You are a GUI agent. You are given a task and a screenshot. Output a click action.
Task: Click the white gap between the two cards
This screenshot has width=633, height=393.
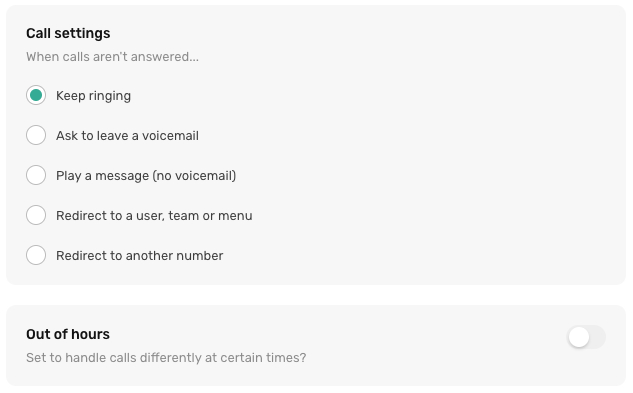click(316, 295)
